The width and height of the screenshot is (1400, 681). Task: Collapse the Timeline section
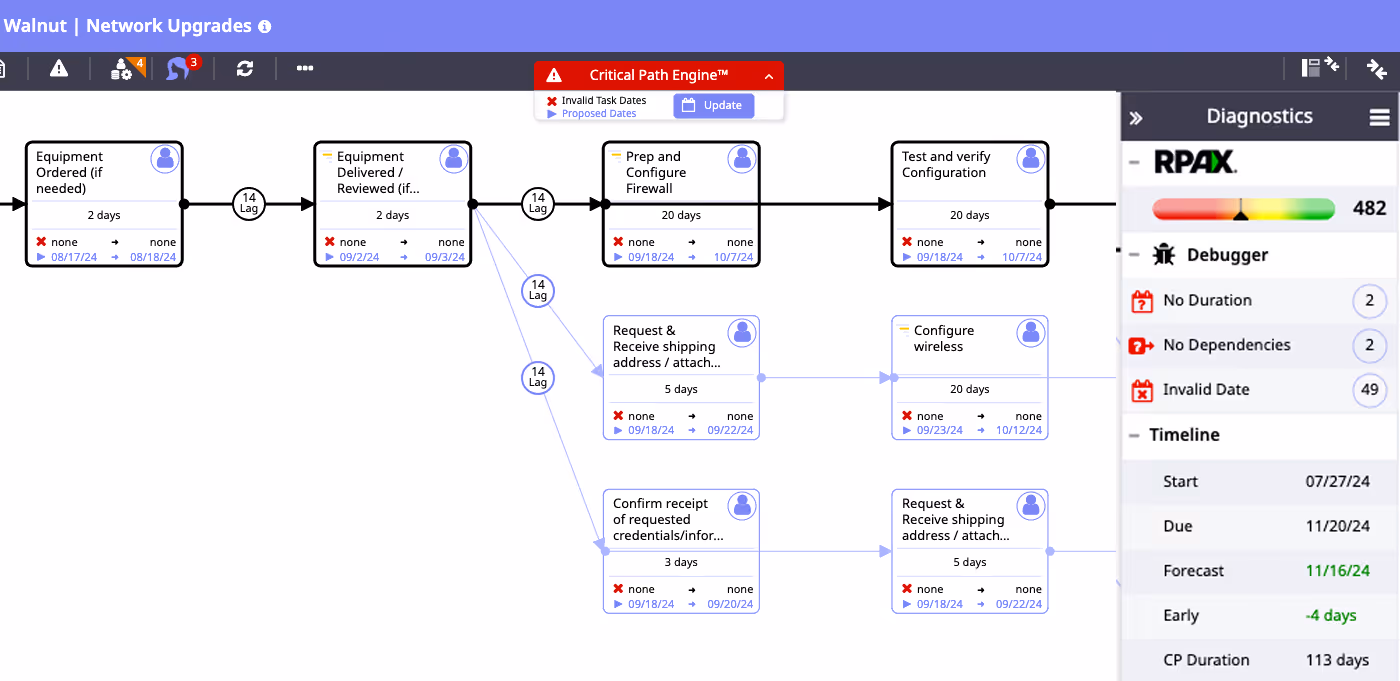coord(1134,435)
